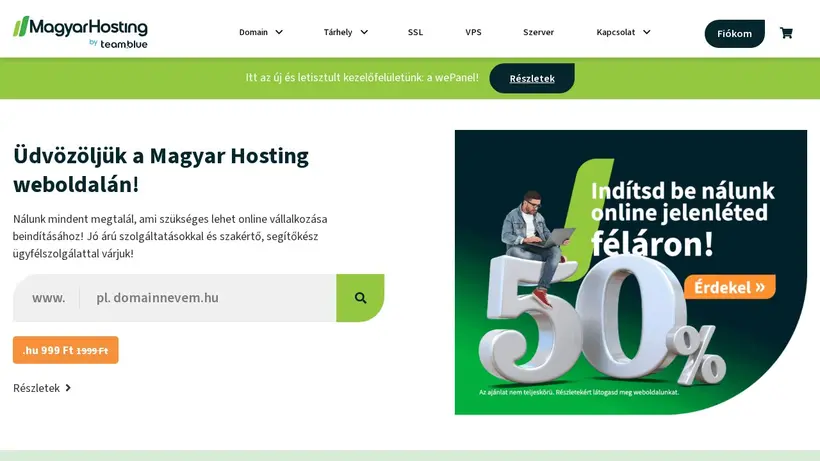Open the Tárhely menu item

[338, 32]
